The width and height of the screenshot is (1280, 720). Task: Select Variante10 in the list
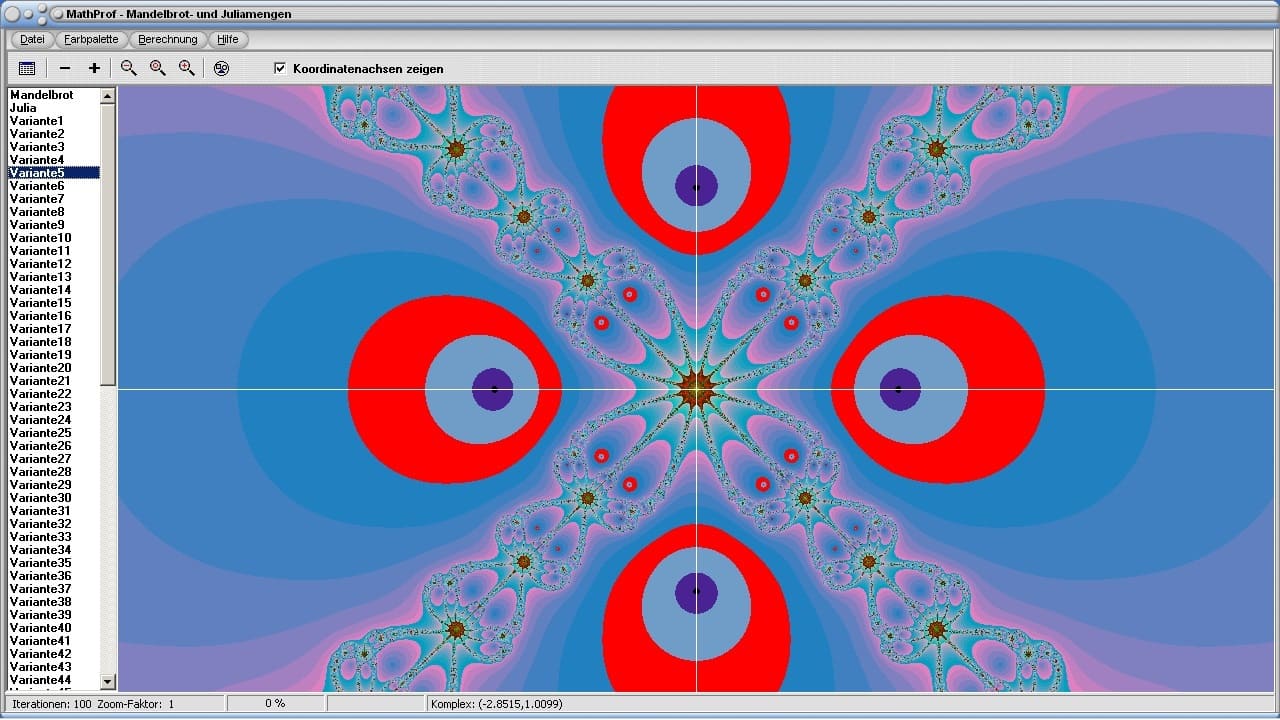point(40,238)
